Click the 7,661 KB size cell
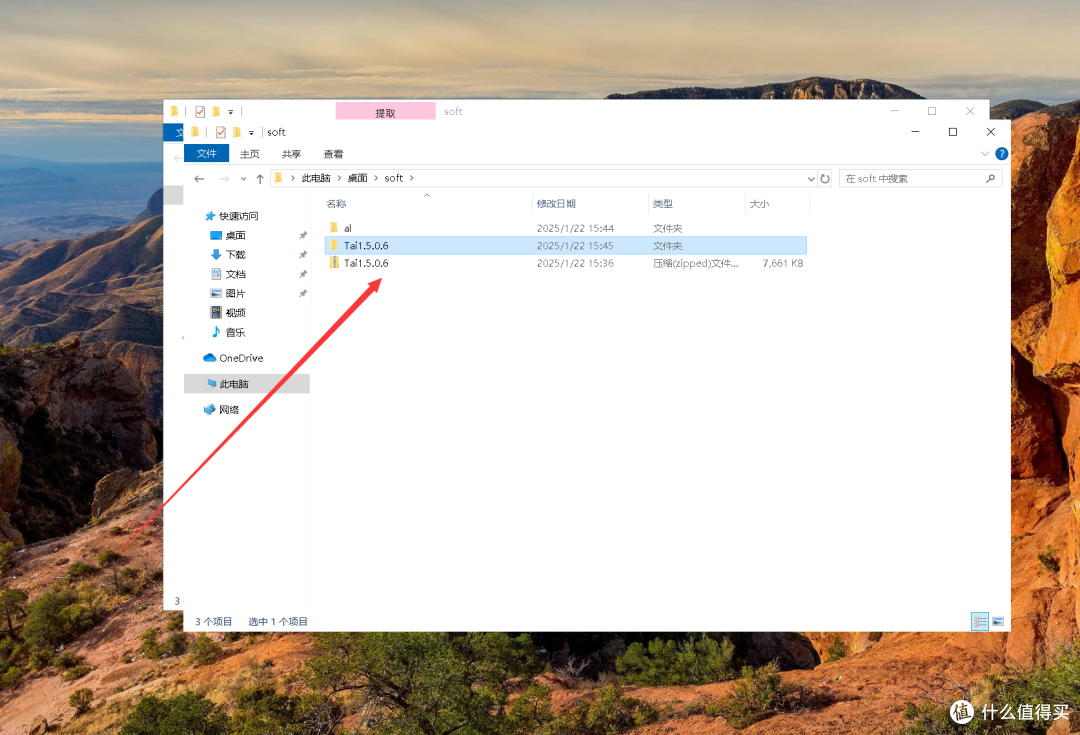1080x735 pixels. (782, 263)
